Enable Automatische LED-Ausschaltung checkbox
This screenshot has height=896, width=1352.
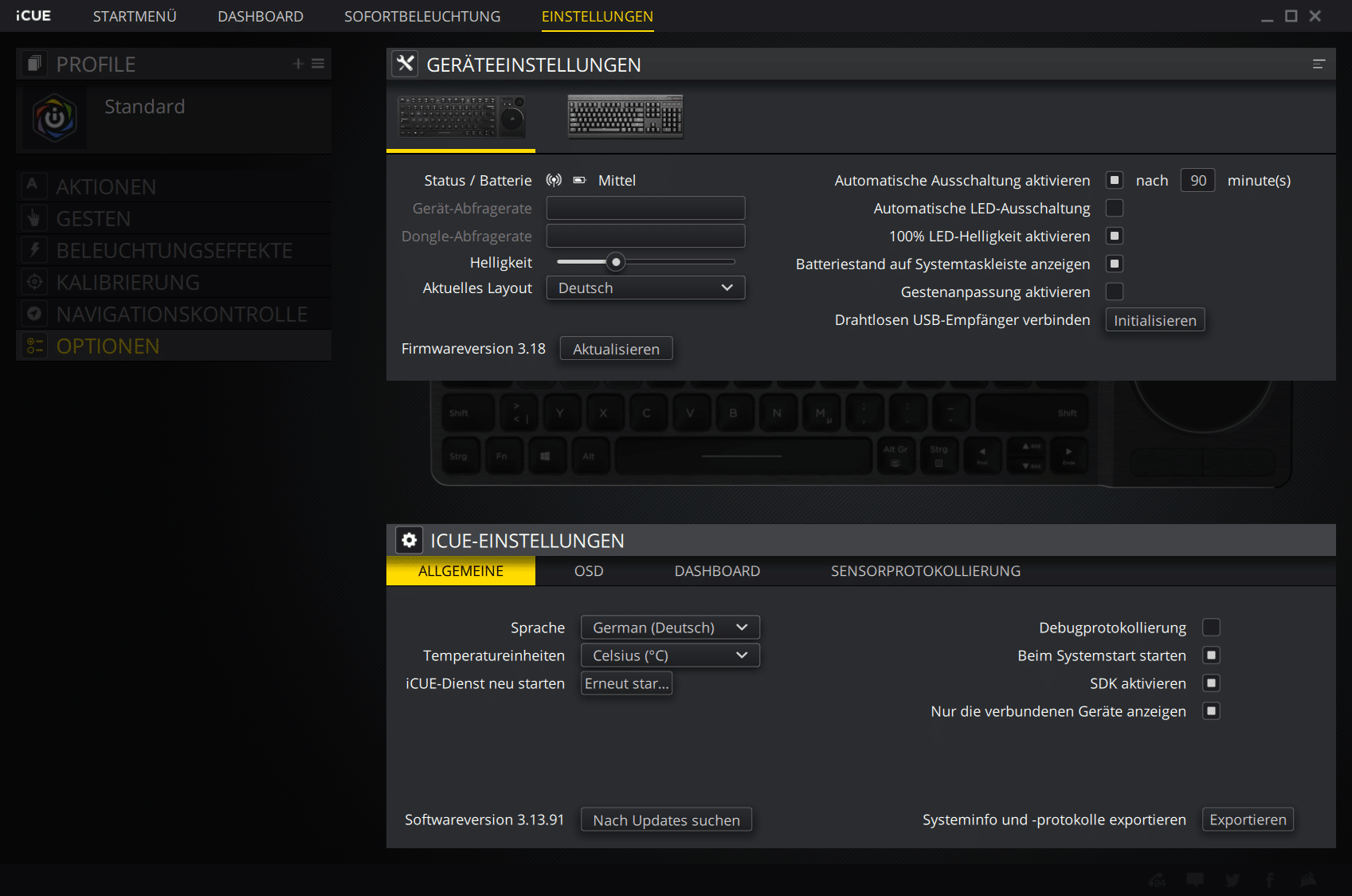coord(1115,208)
